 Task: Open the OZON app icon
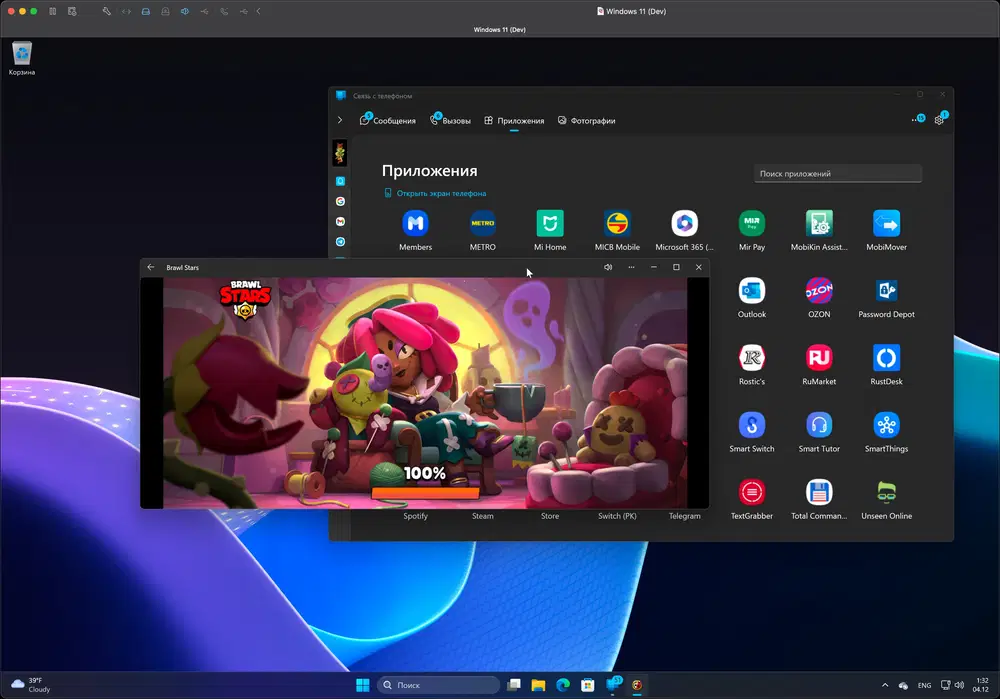tap(818, 291)
